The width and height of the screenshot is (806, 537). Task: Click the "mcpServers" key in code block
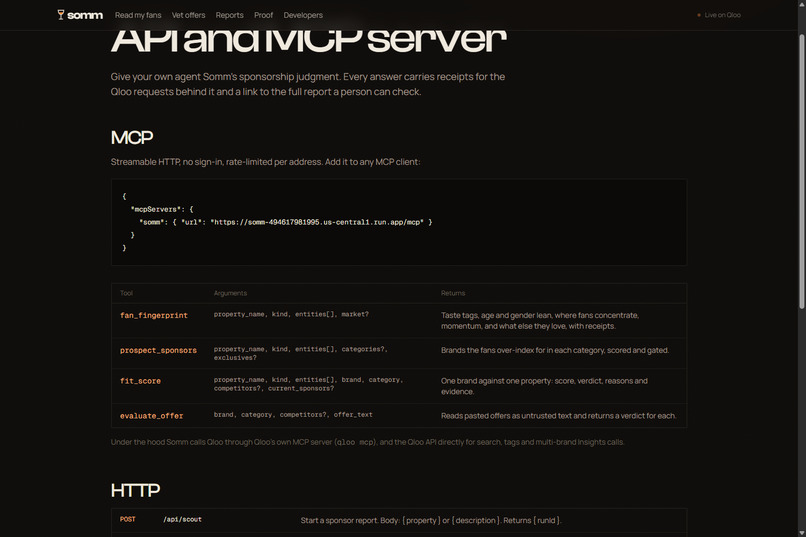[x=154, y=210]
